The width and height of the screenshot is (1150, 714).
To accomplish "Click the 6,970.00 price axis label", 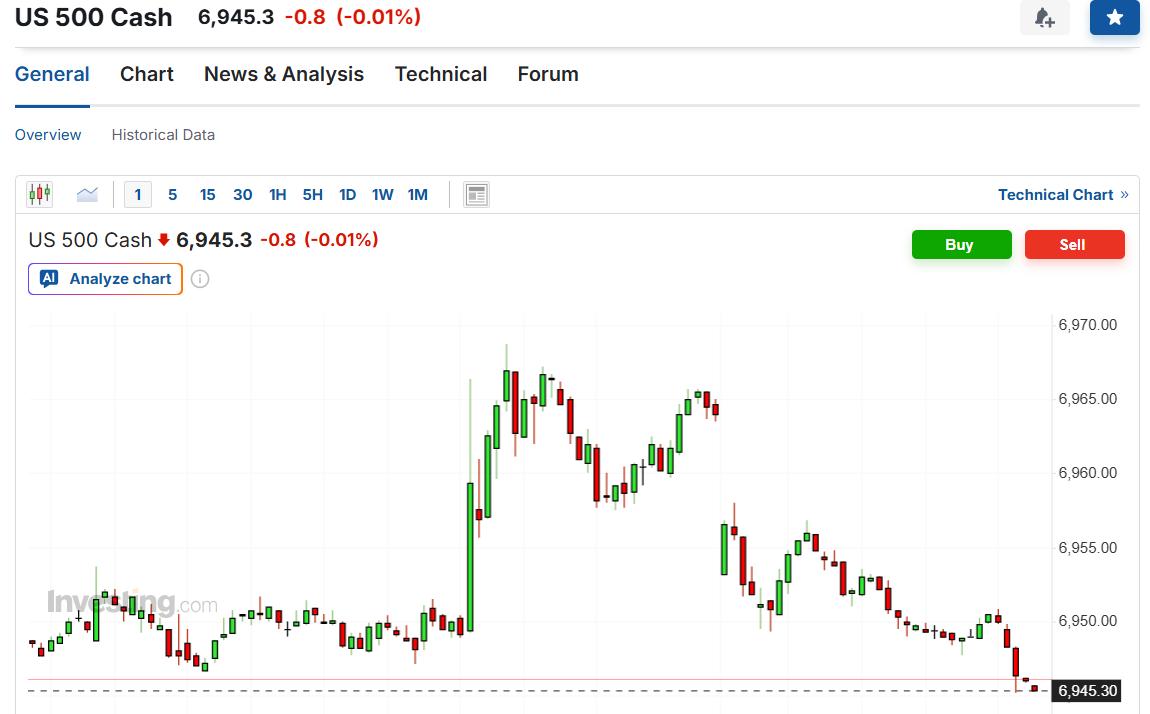I will coord(1088,325).
